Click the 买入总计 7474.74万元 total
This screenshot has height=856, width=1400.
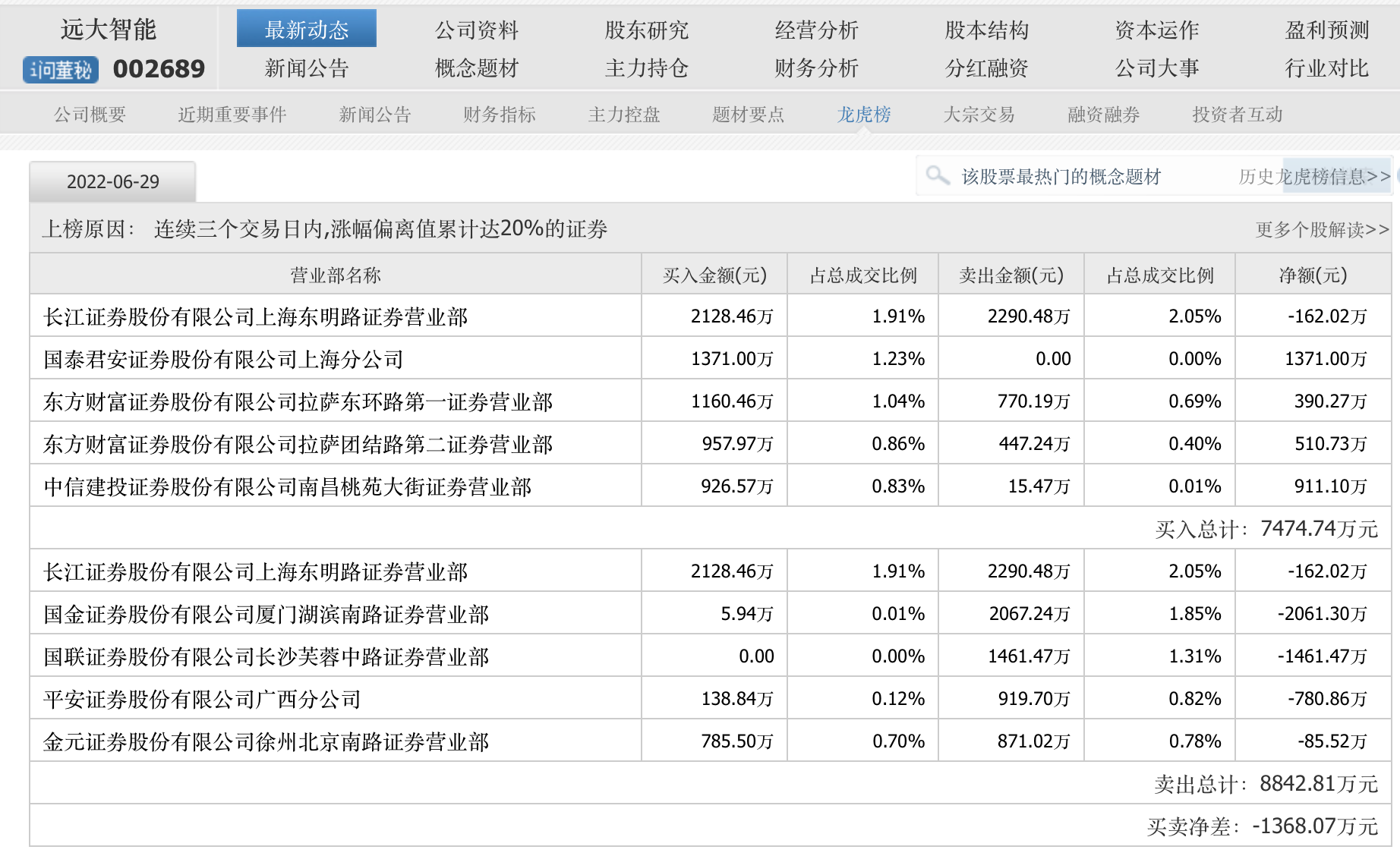pos(1266,529)
